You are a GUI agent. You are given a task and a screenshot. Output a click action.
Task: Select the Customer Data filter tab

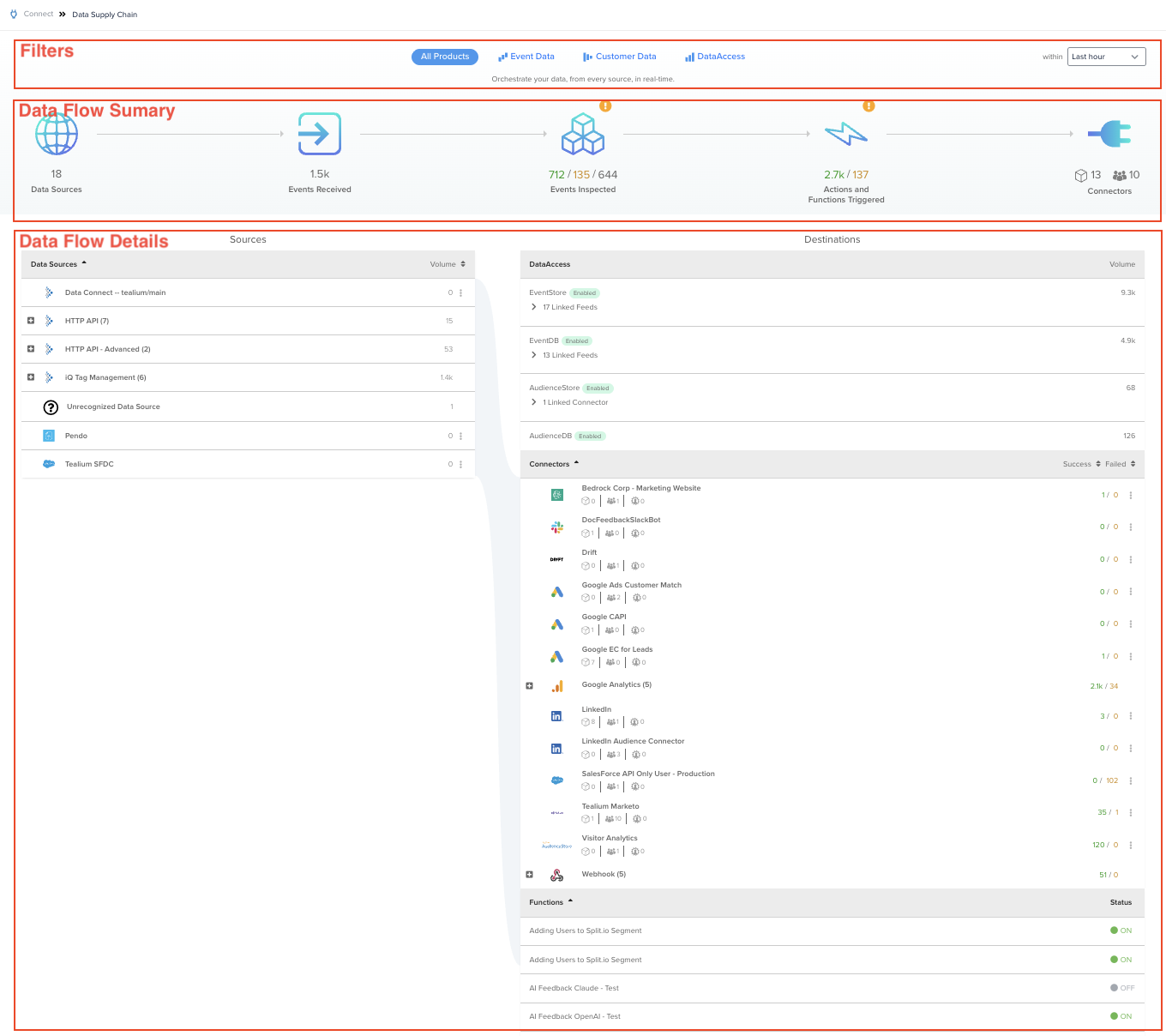tap(620, 57)
